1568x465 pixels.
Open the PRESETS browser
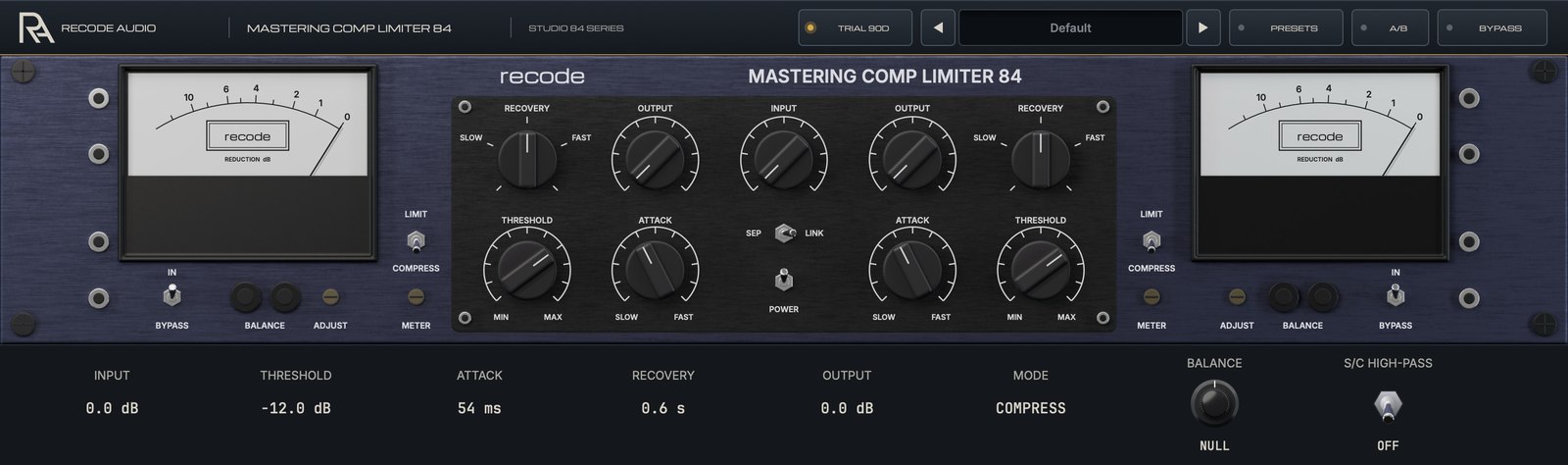pyautogui.click(x=1284, y=27)
